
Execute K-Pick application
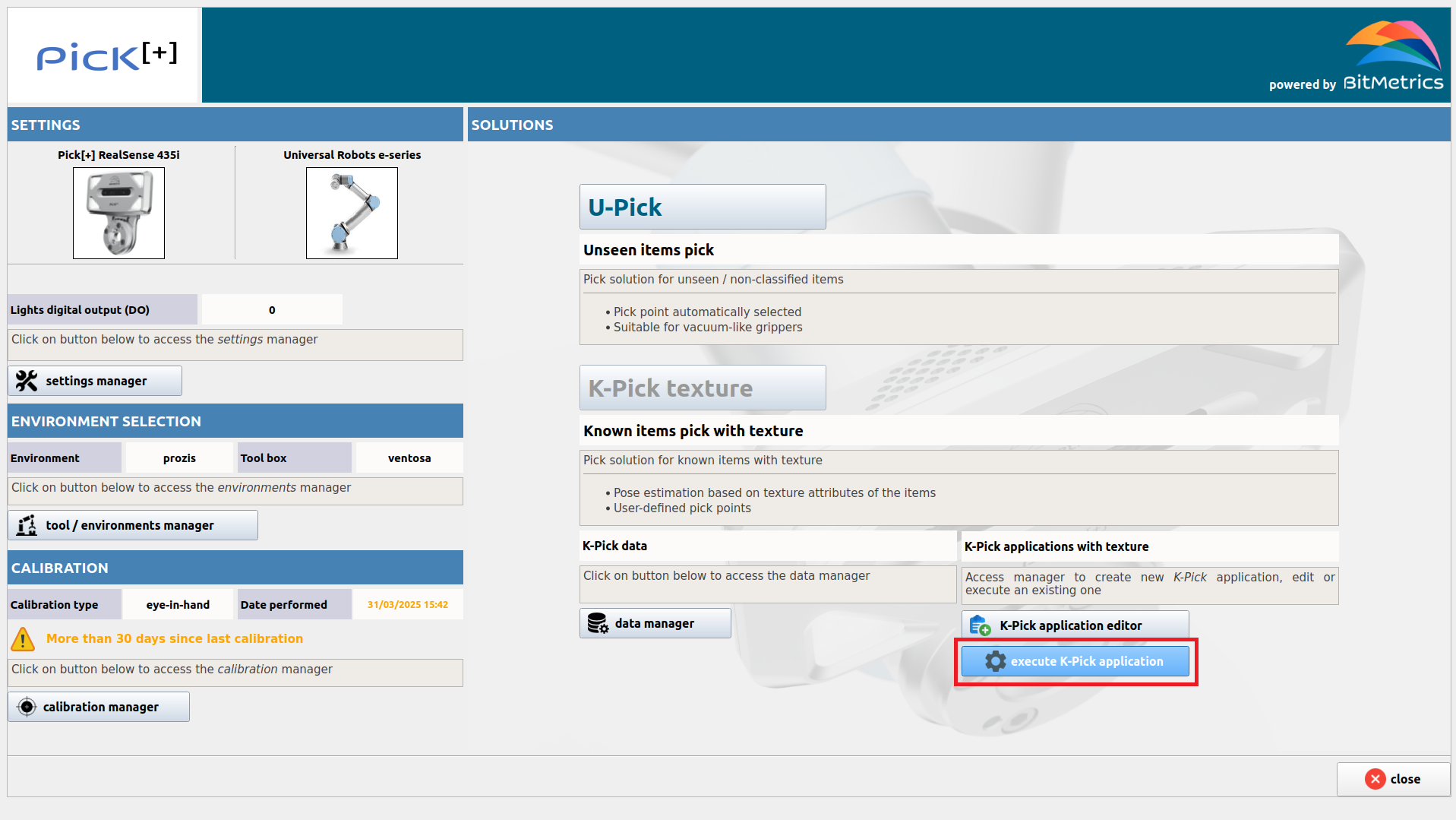[1075, 661]
